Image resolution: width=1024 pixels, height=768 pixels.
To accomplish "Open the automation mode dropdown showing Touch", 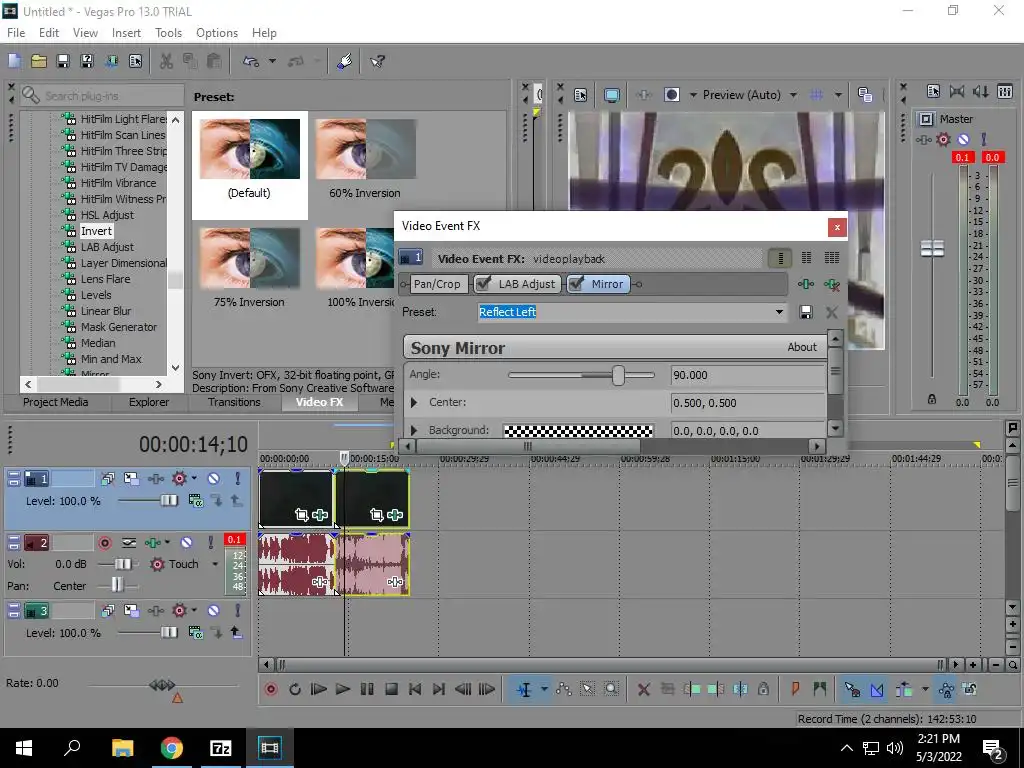I will pos(215,564).
